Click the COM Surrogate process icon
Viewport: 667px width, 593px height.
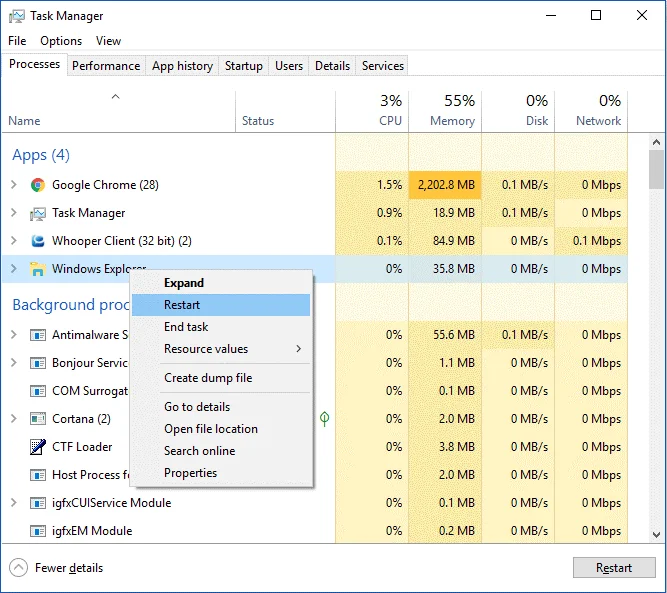pyautogui.click(x=37, y=391)
